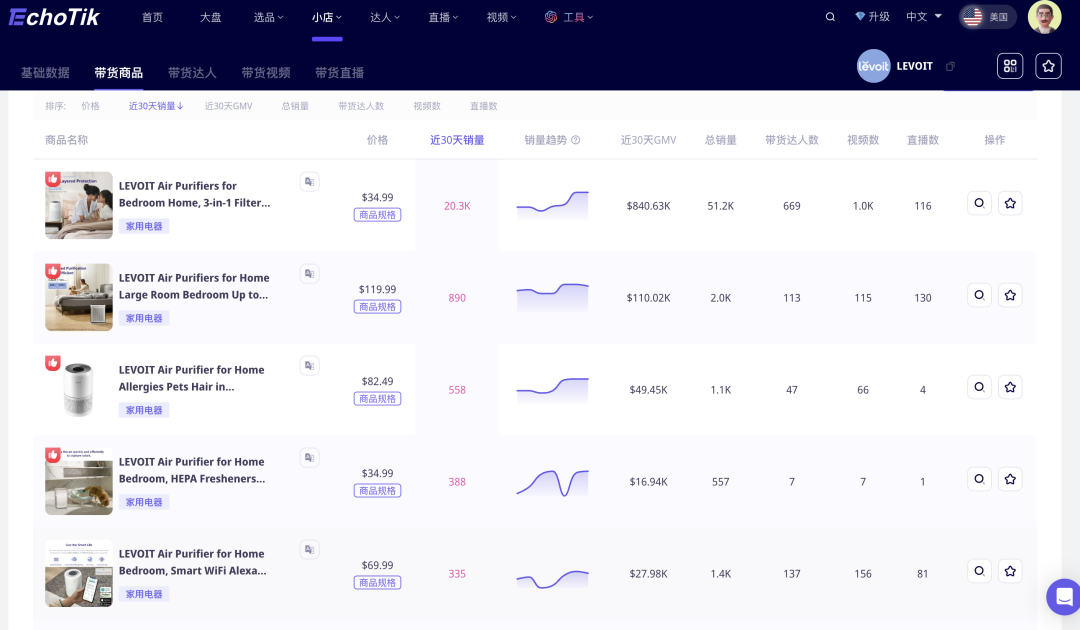This screenshot has height=630, width=1080.
Task: Expand the 达人 navigation dropdown
Action: pos(385,17)
